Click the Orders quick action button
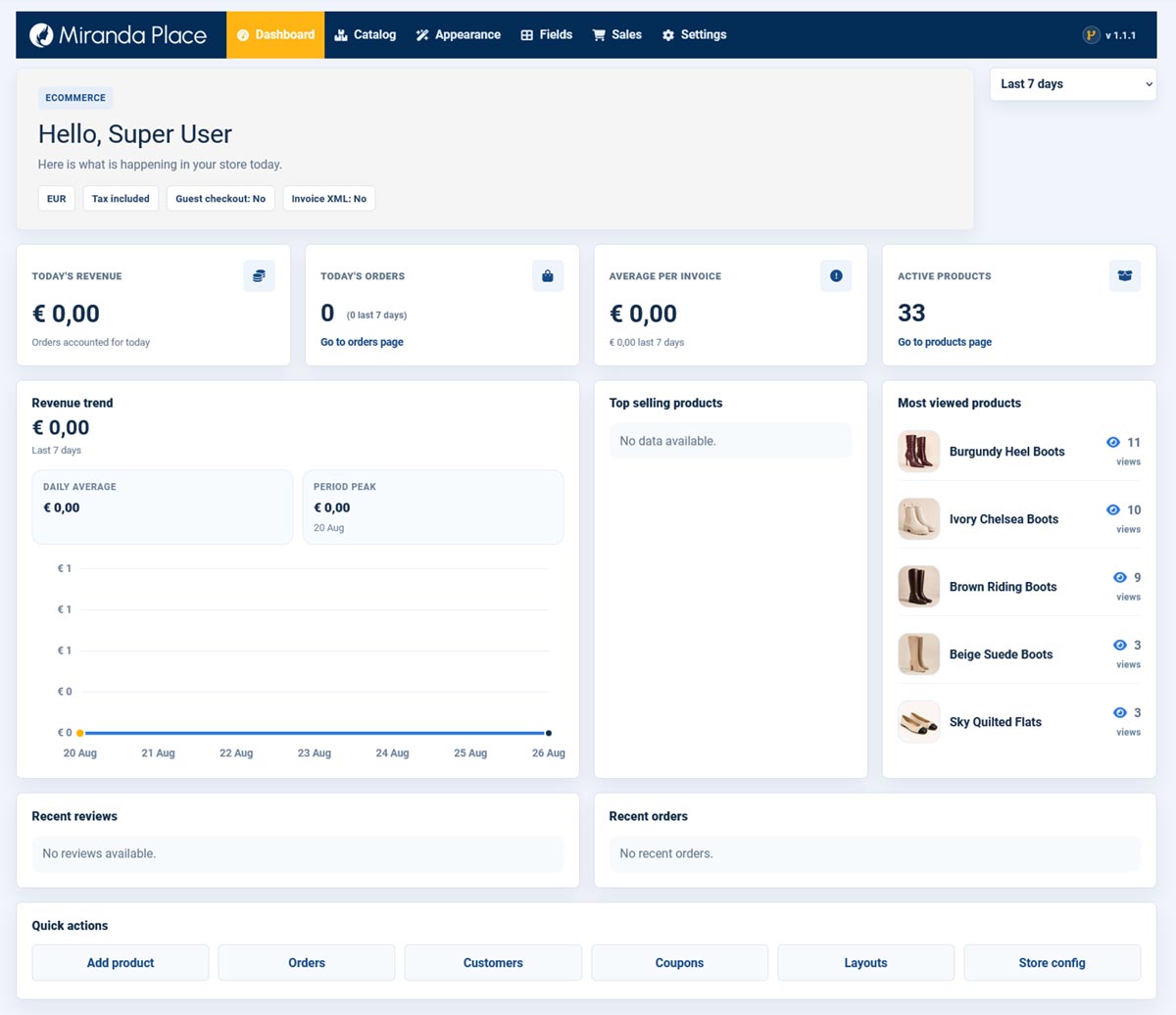The height and width of the screenshot is (1015, 1176). (307, 963)
